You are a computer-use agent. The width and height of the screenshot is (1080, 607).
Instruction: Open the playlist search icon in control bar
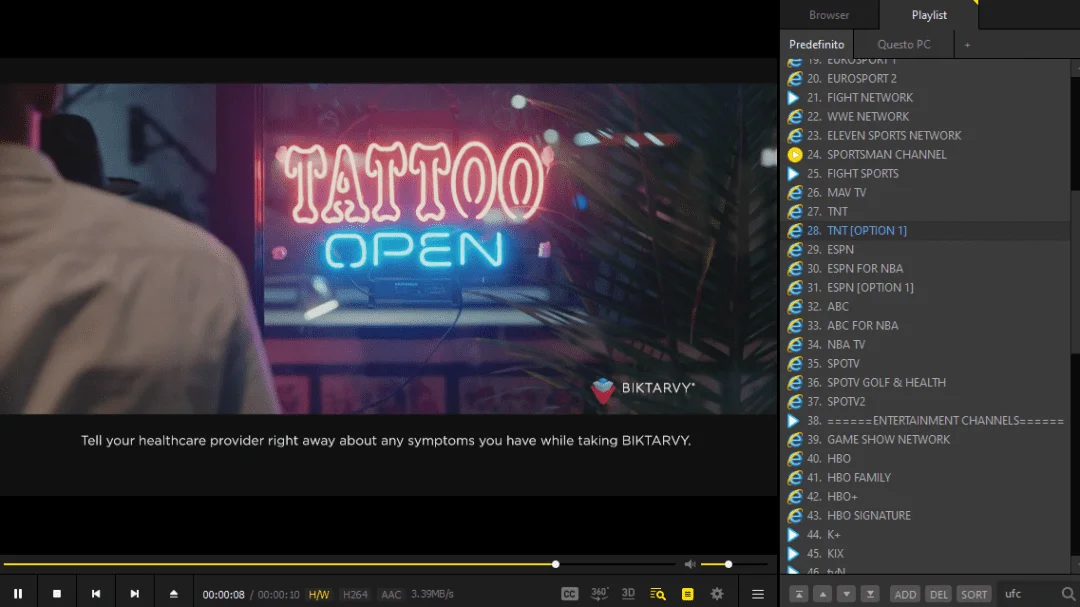pyautogui.click(x=658, y=593)
